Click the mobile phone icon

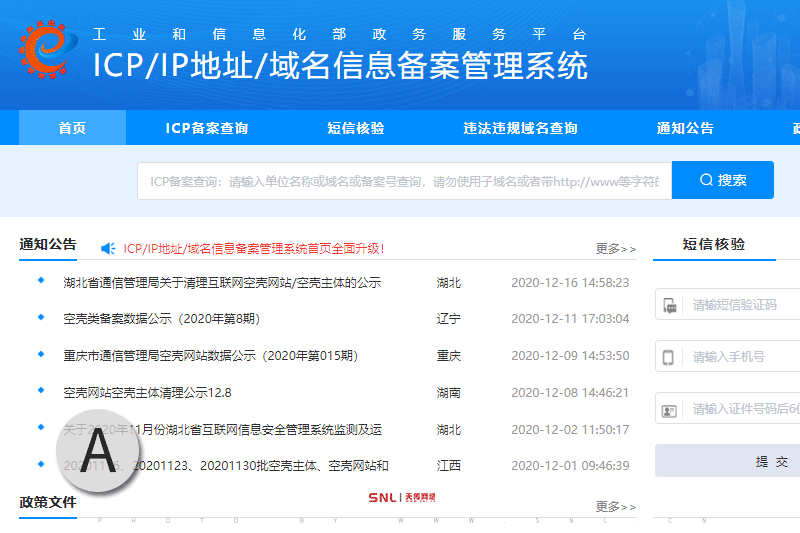(x=668, y=357)
